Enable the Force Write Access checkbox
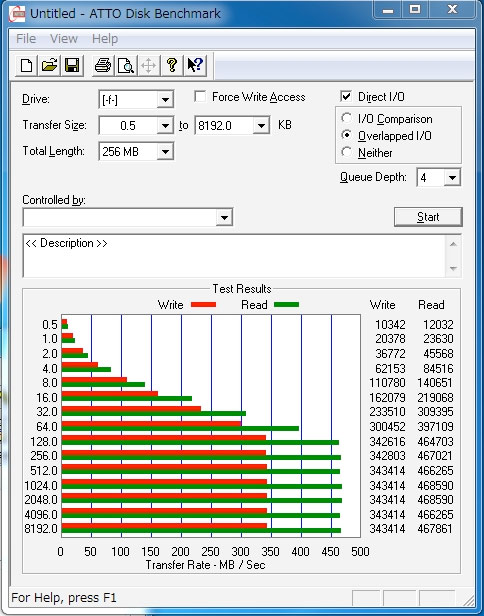Screen dimensions: 484x616 point(200,97)
